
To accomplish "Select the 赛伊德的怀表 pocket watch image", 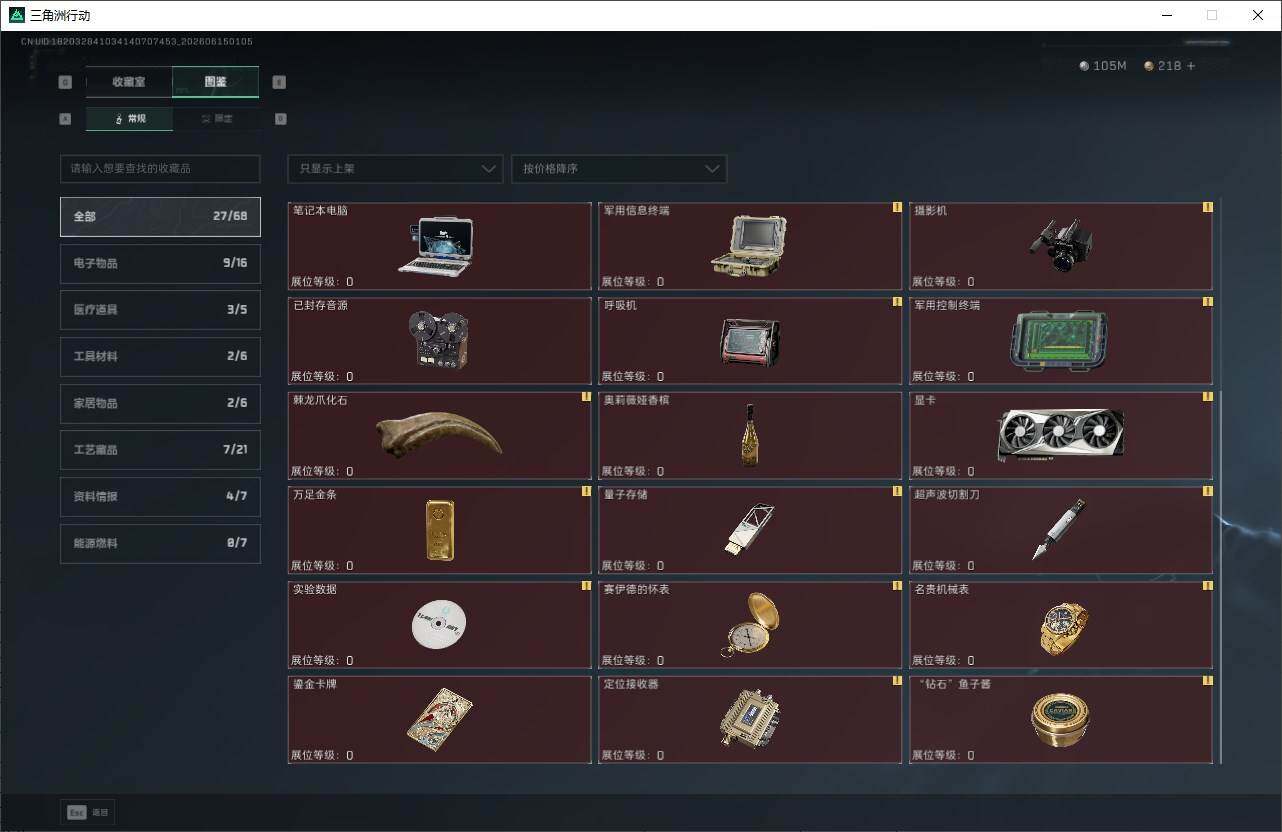I will tap(749, 625).
